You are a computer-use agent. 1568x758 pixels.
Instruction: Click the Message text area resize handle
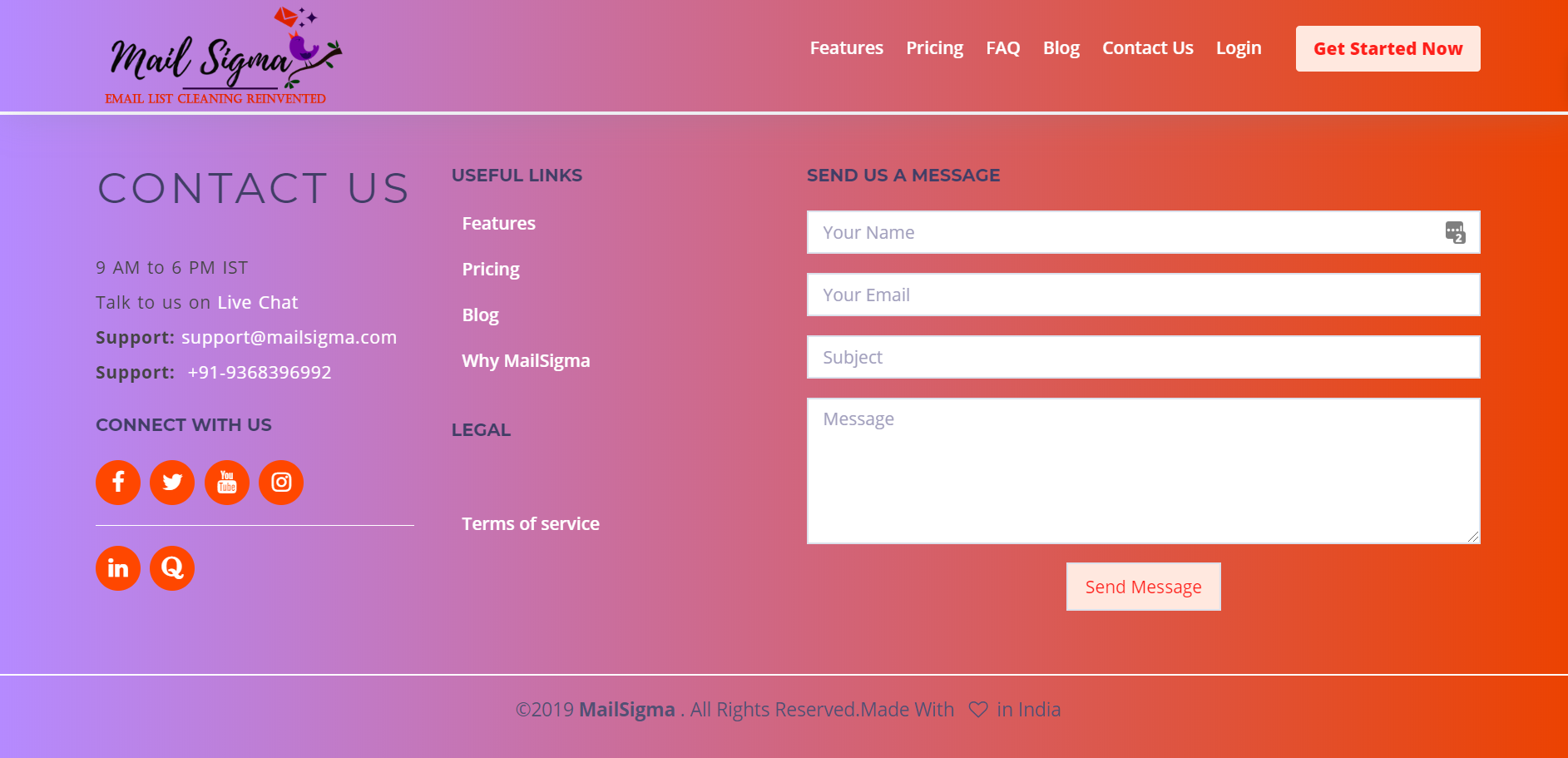click(1473, 537)
